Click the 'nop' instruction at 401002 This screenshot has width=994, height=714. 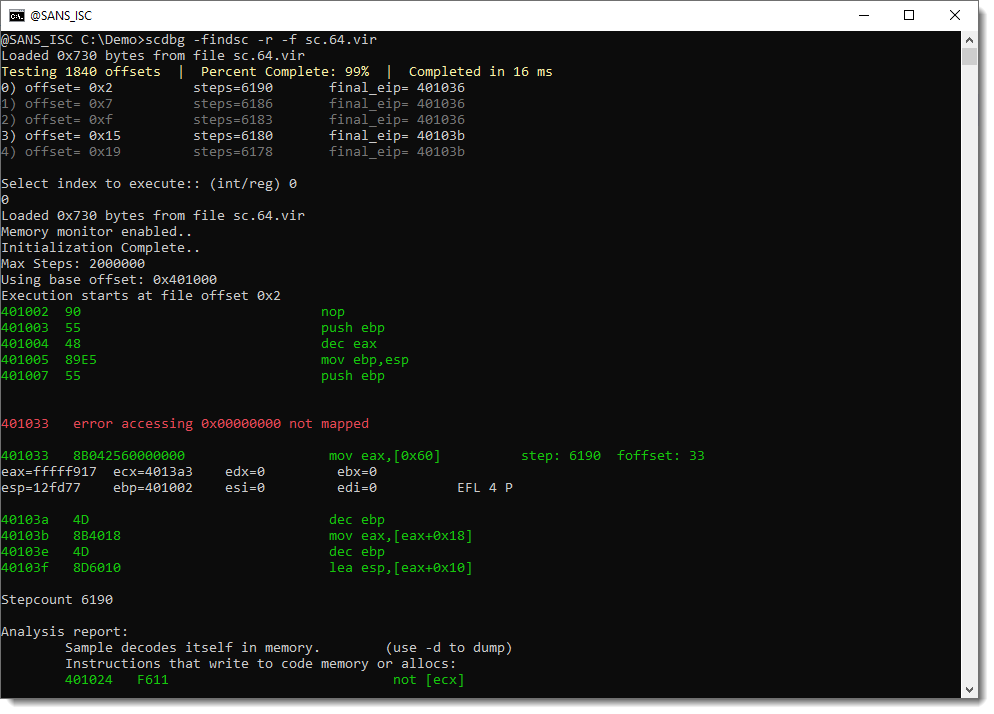pos(332,312)
